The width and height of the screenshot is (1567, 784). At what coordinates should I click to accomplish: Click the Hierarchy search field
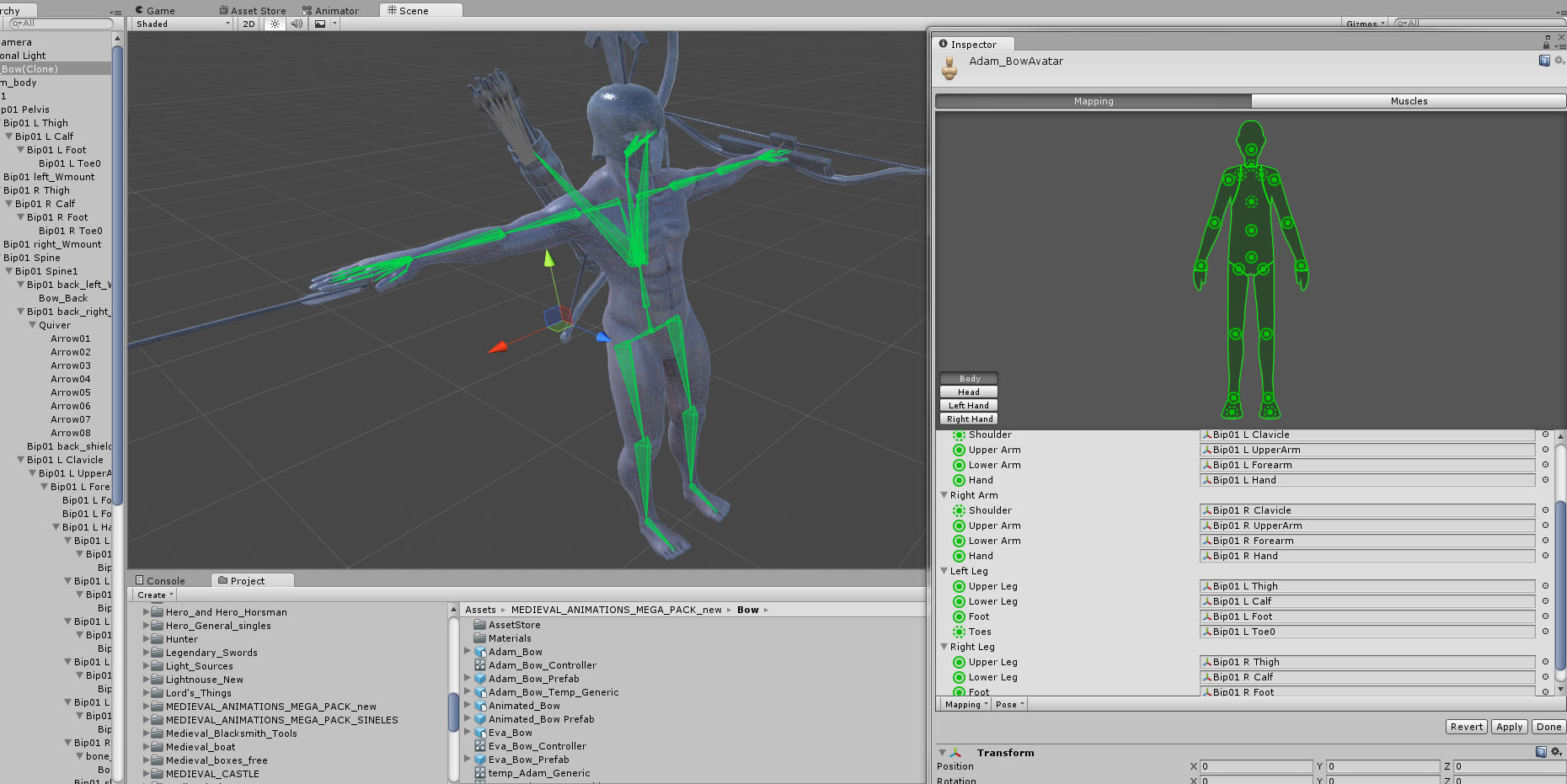(x=59, y=24)
